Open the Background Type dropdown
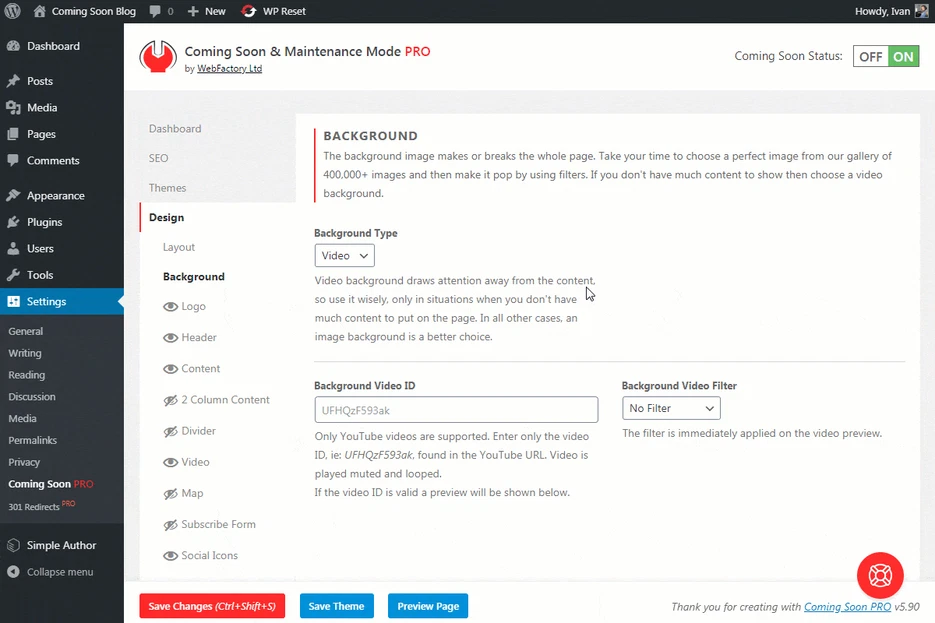This screenshot has width=935, height=623. pyautogui.click(x=344, y=256)
